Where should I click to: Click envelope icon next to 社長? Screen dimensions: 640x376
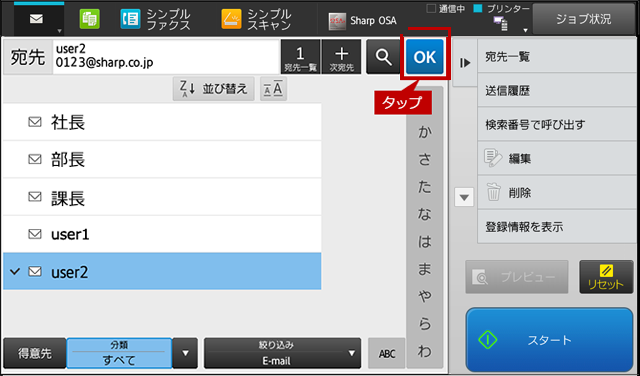35,122
